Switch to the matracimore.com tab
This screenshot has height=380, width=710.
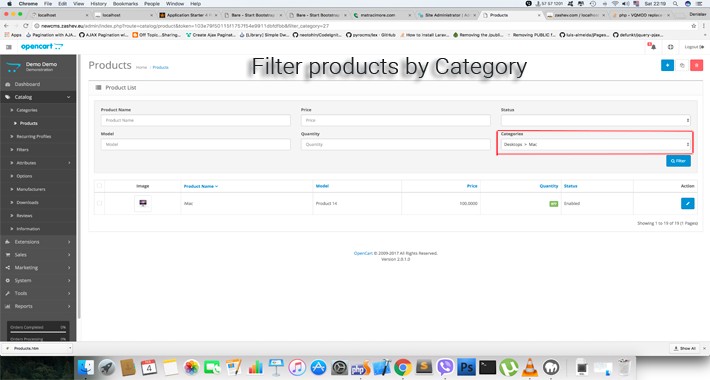pyautogui.click(x=382, y=15)
